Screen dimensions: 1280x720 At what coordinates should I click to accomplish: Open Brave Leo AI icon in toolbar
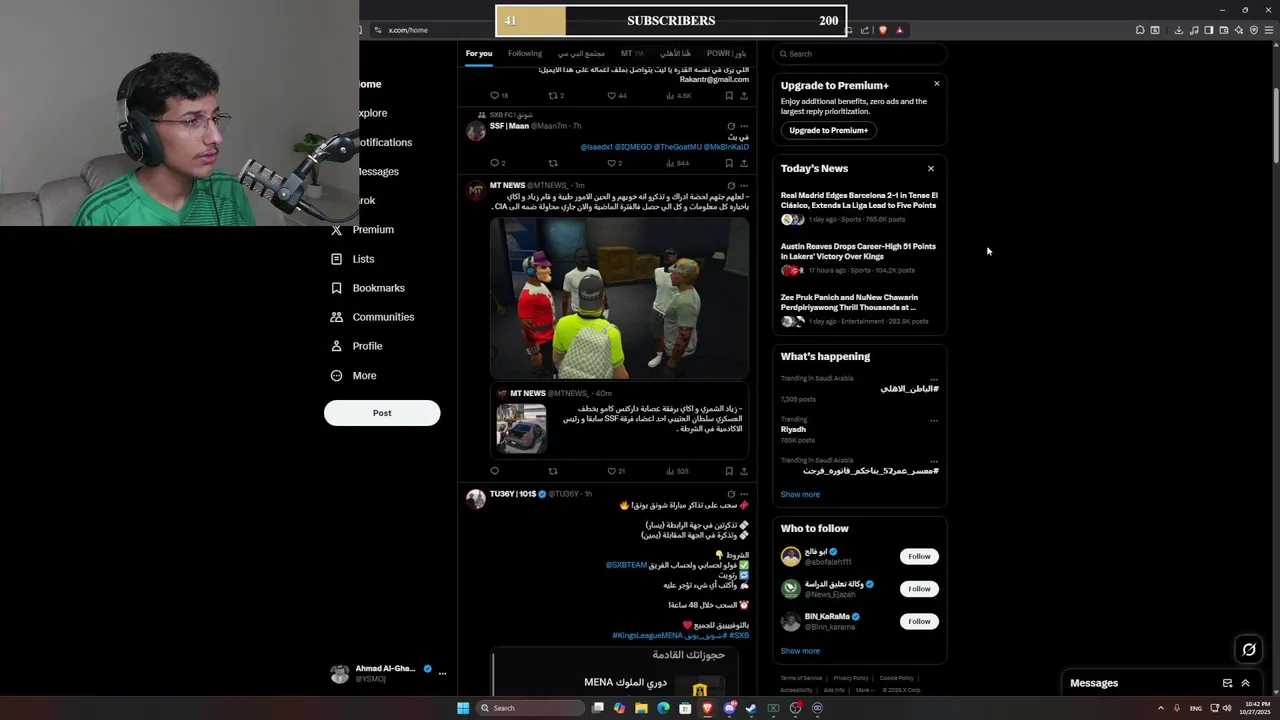(x=1239, y=30)
